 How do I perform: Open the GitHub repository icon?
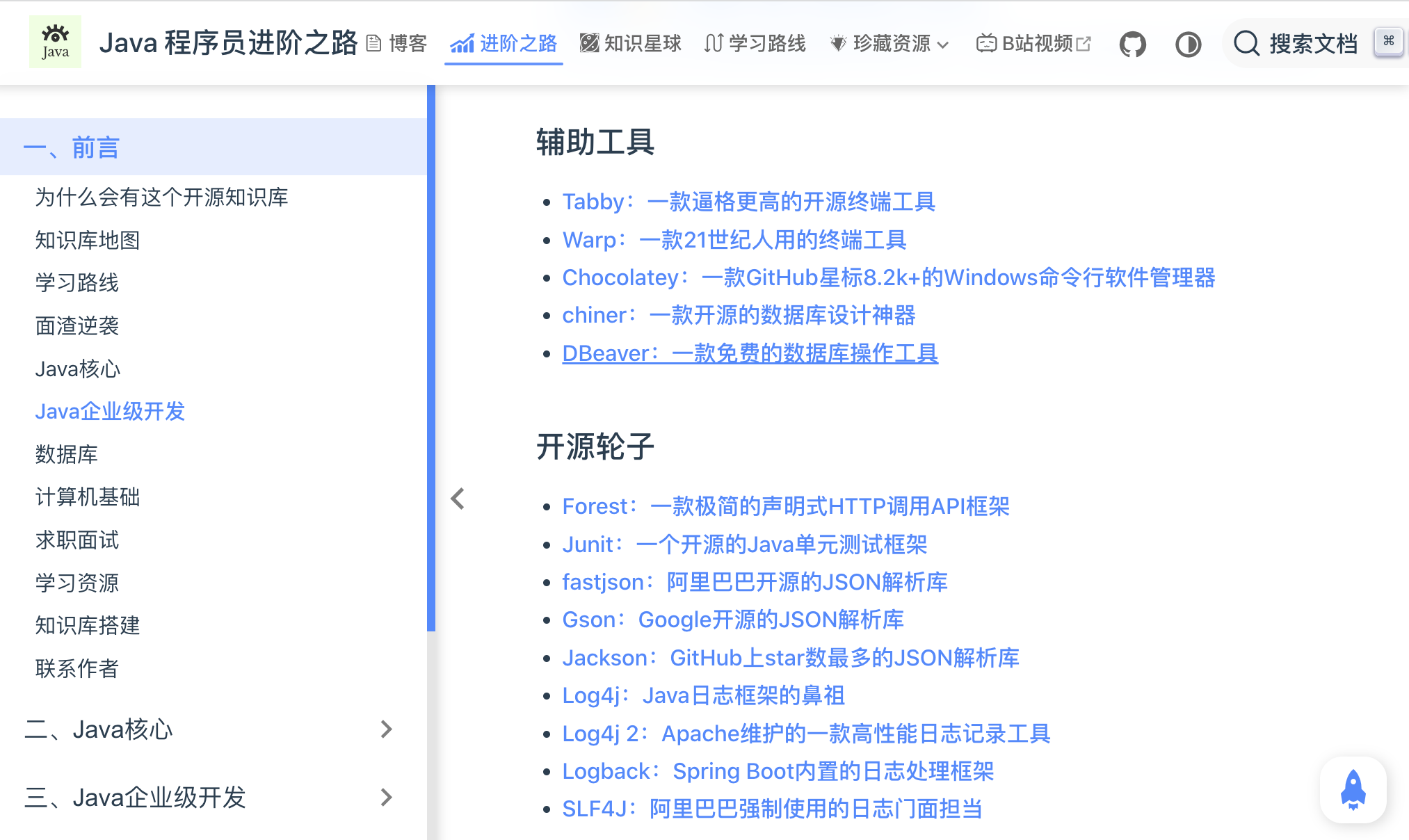click(1132, 45)
